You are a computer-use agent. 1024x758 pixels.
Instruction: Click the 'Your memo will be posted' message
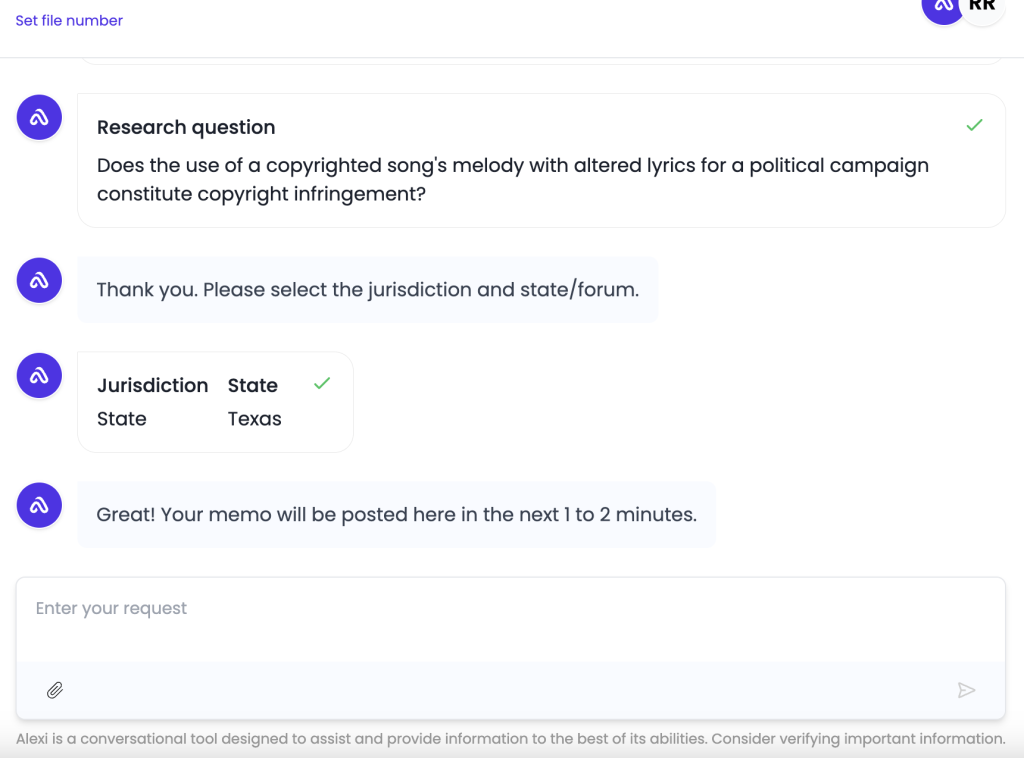[x=396, y=515]
